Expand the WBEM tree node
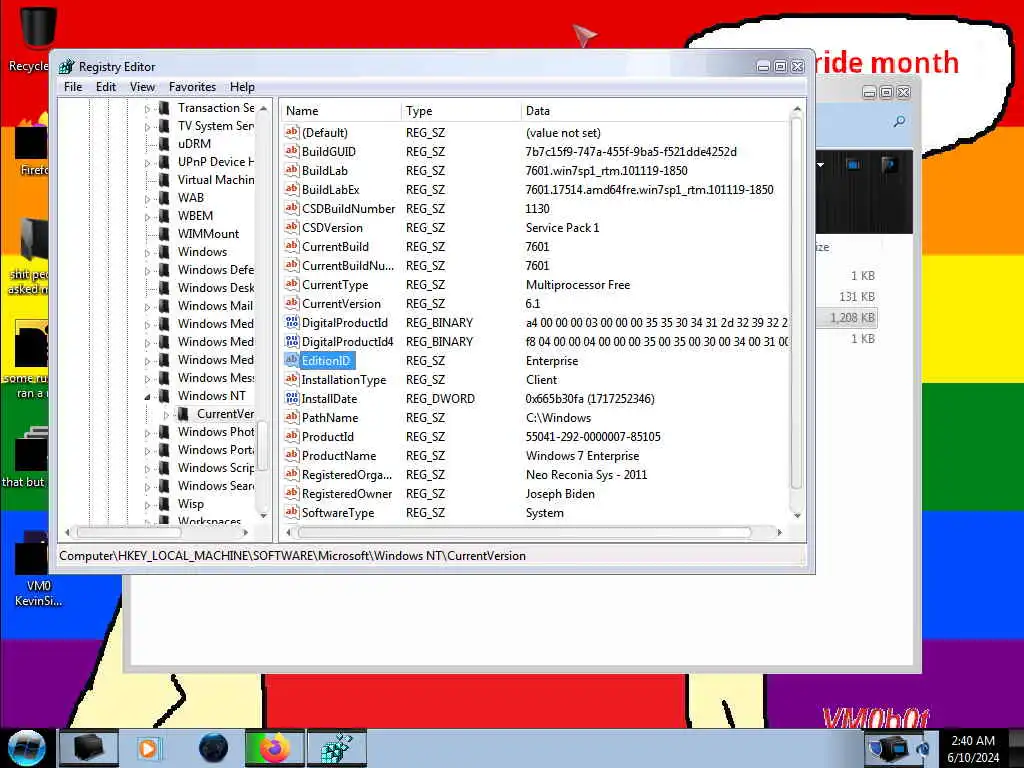The width and height of the screenshot is (1024, 768). [147, 216]
